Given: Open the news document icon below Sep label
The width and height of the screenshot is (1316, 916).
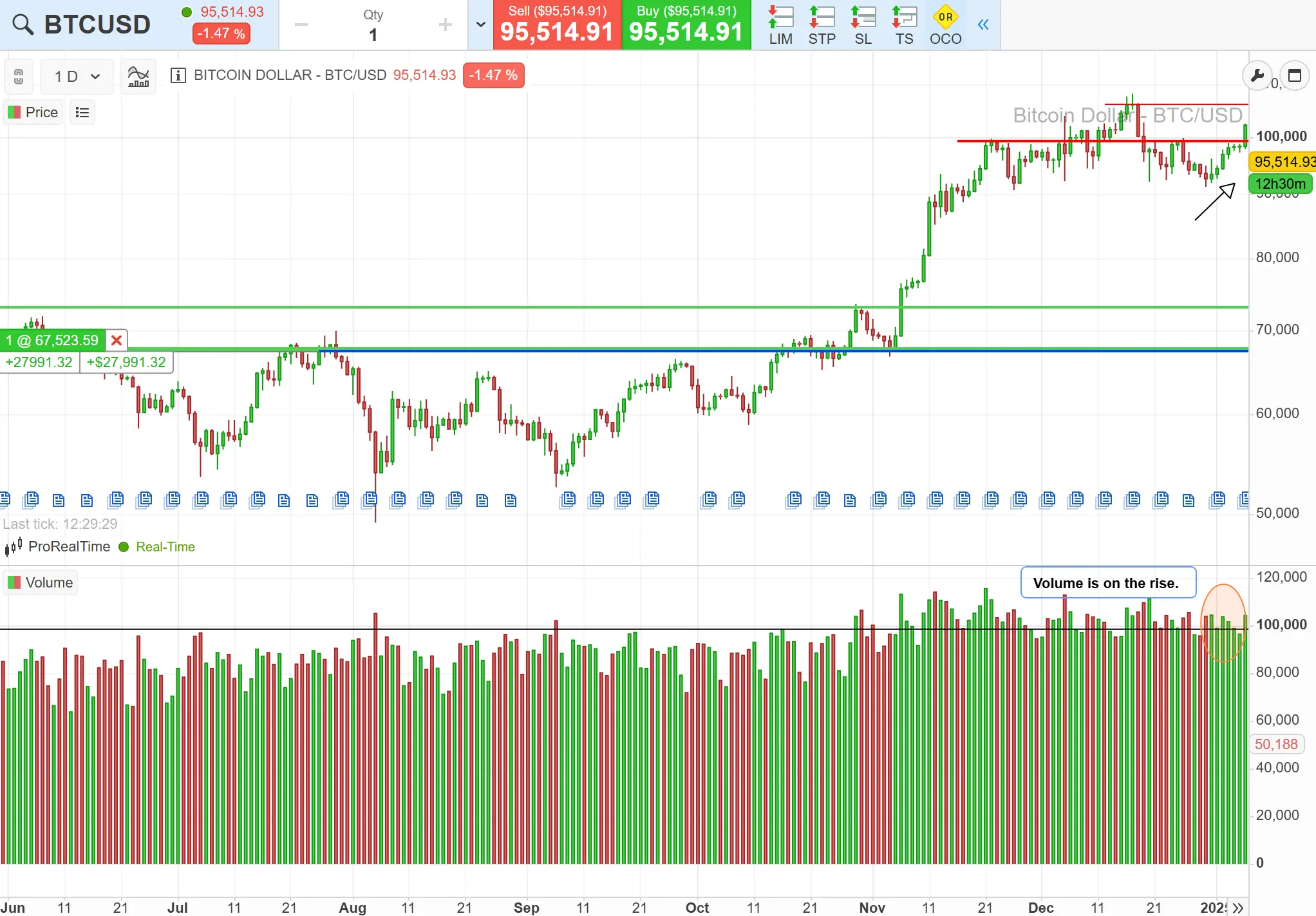Looking at the screenshot, I should pos(511,500).
